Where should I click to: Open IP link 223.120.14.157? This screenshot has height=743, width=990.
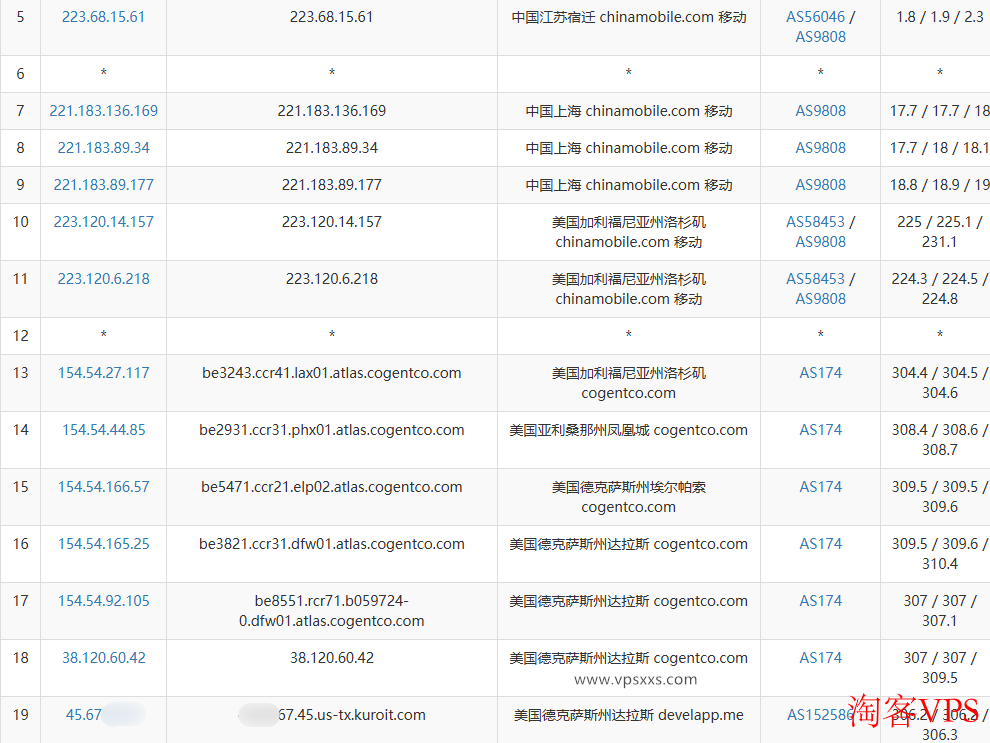(x=104, y=222)
